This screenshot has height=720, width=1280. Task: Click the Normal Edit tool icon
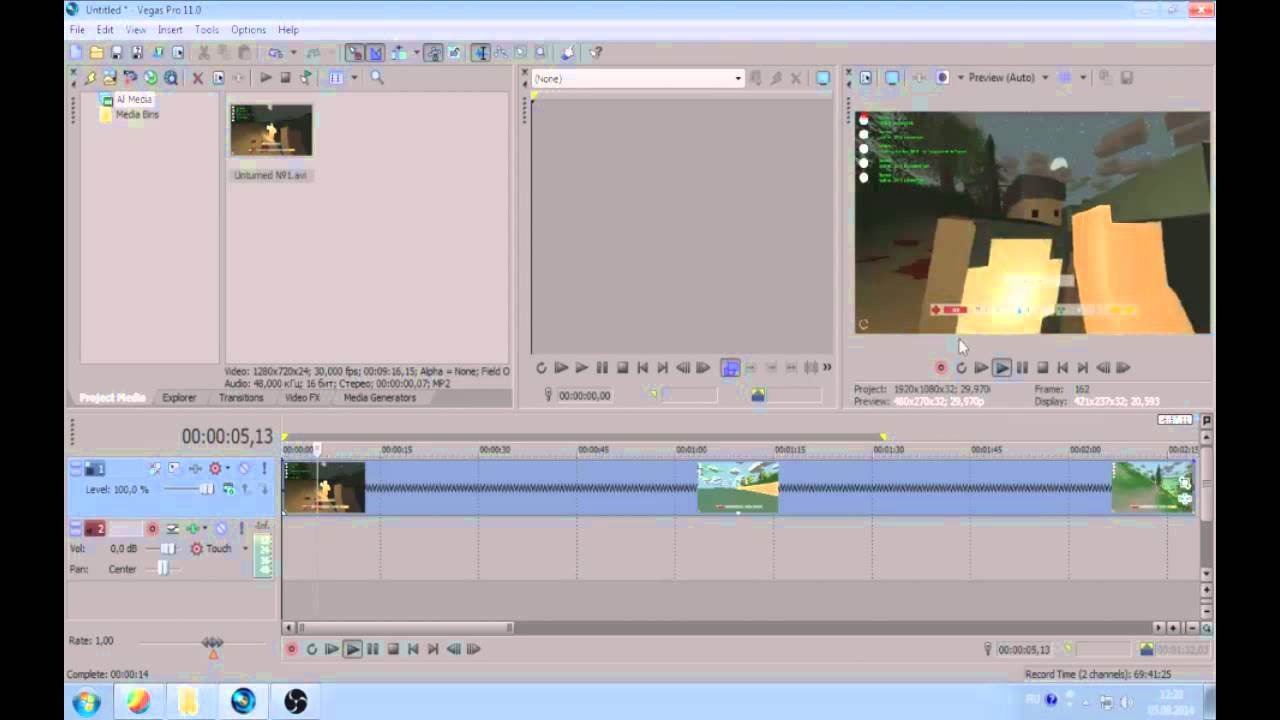click(481, 52)
